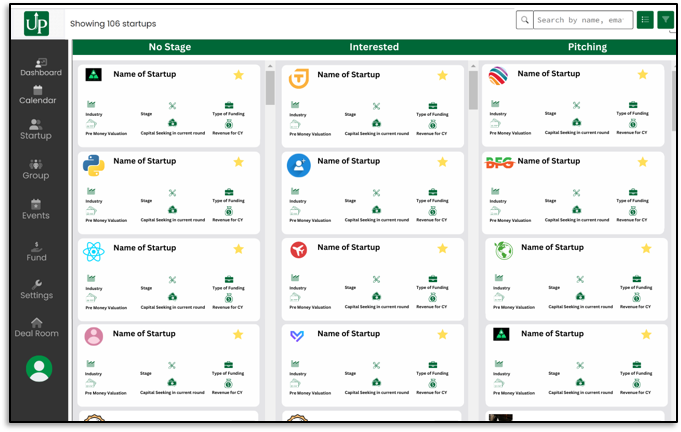The image size is (681, 432).
Task: Click the search by name input field
Action: (x=583, y=20)
